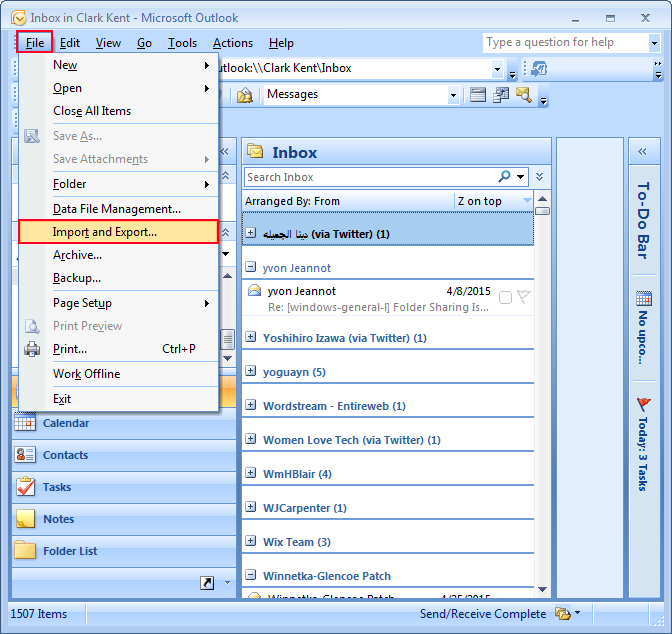Viewport: 672px width, 634px height.
Task: Click Exit in the File menu
Action: click(119, 399)
